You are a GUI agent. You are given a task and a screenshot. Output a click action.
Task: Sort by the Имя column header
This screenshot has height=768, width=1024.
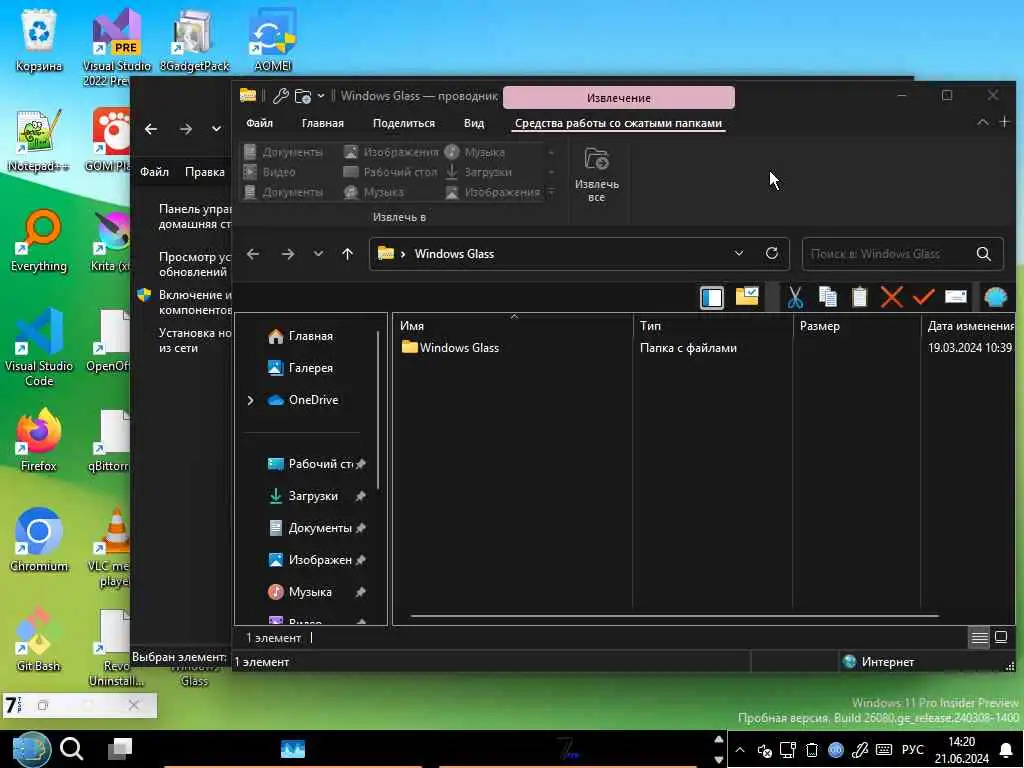[x=514, y=325]
